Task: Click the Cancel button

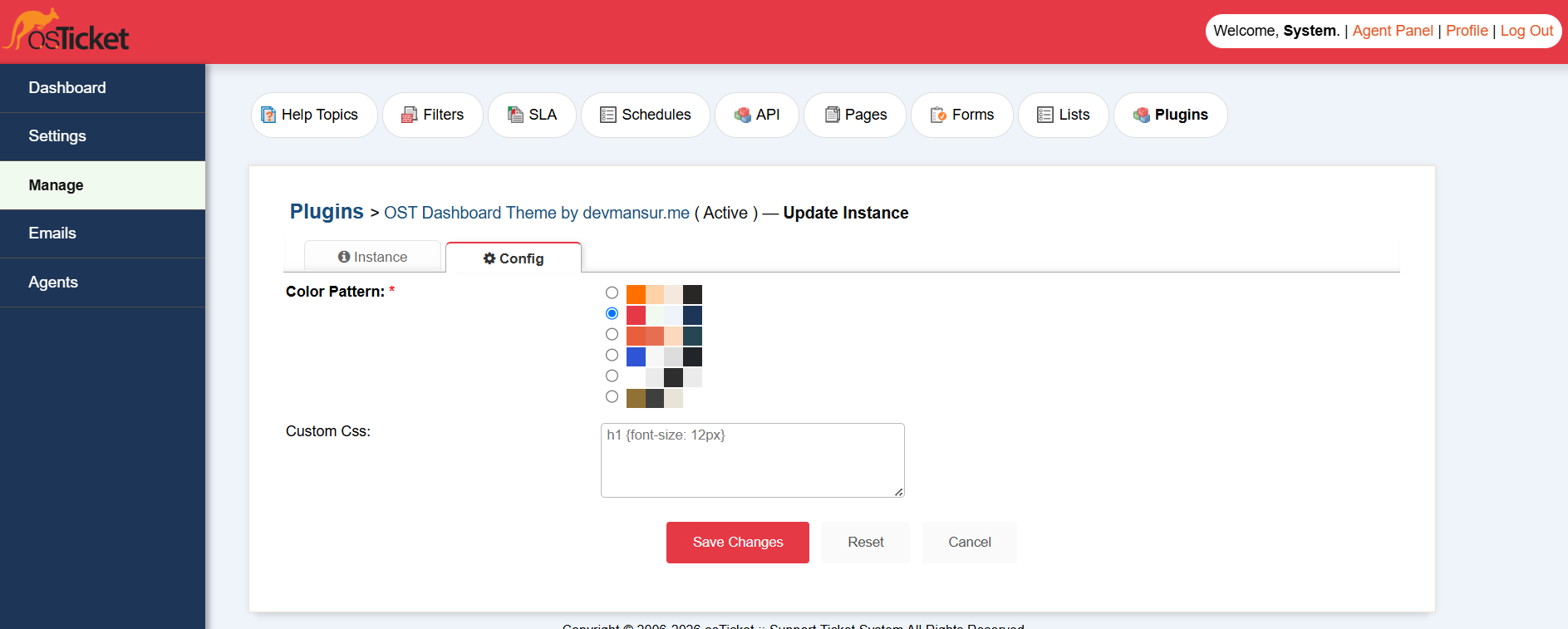Action: (x=970, y=543)
